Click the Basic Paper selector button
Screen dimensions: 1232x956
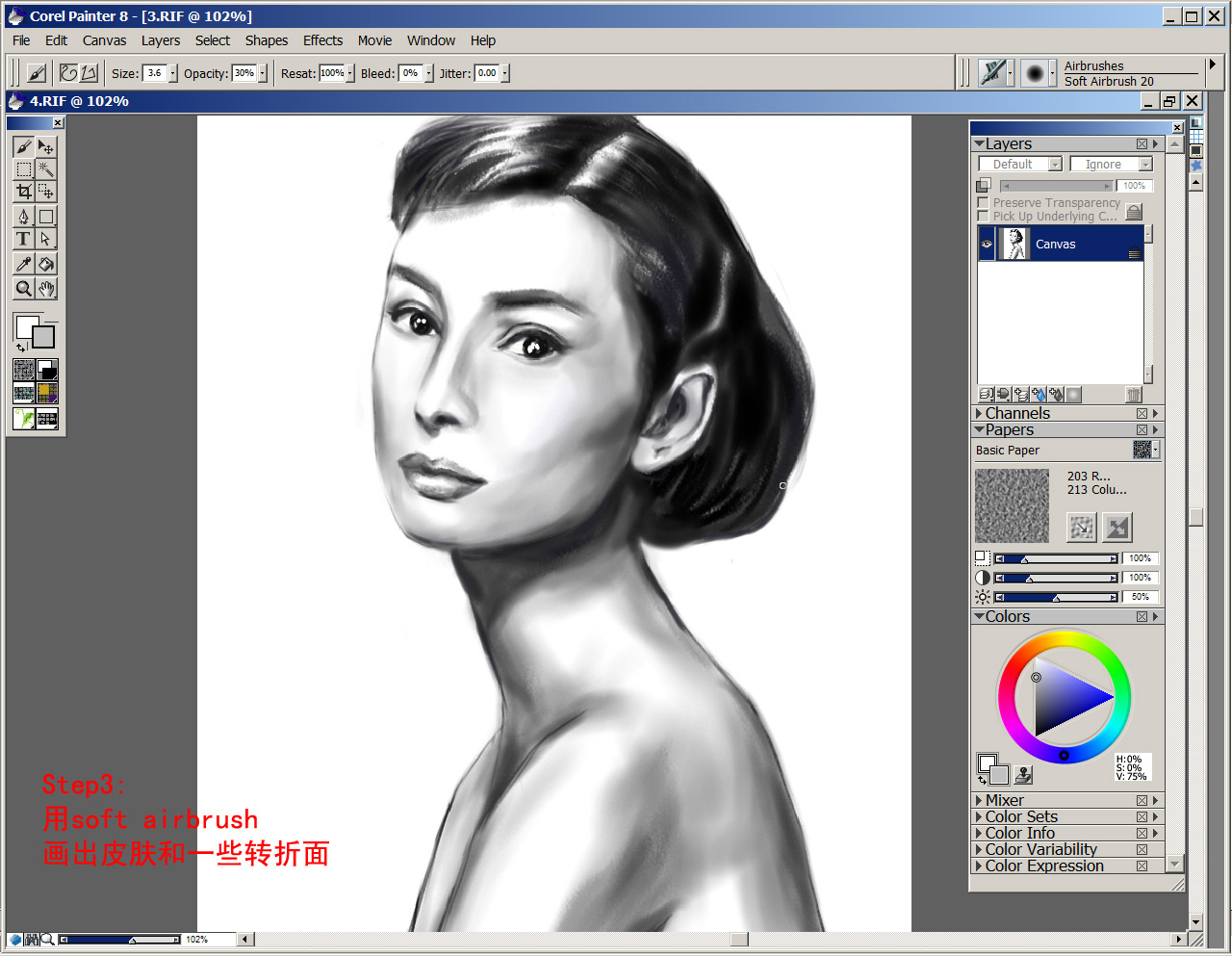(x=1145, y=450)
